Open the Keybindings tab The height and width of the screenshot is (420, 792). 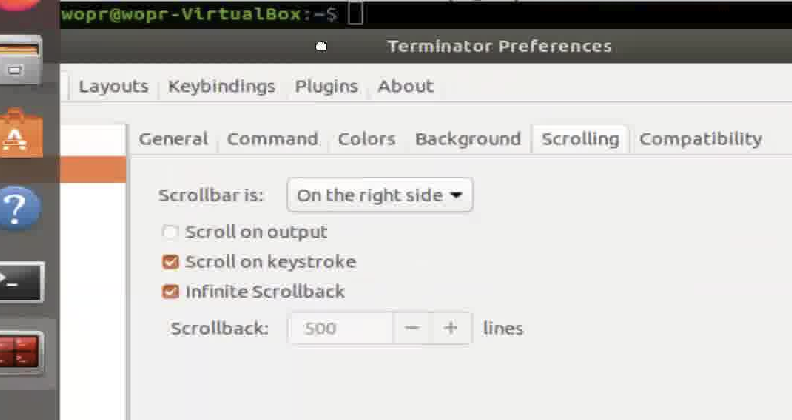(222, 86)
